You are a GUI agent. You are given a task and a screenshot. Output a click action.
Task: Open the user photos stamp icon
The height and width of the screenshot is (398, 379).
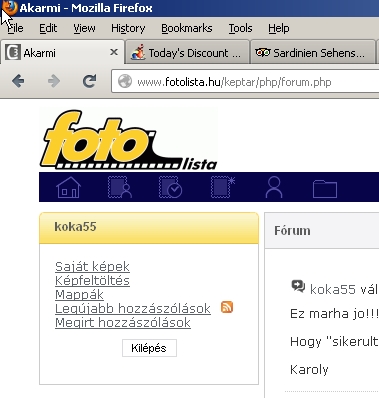120,187
